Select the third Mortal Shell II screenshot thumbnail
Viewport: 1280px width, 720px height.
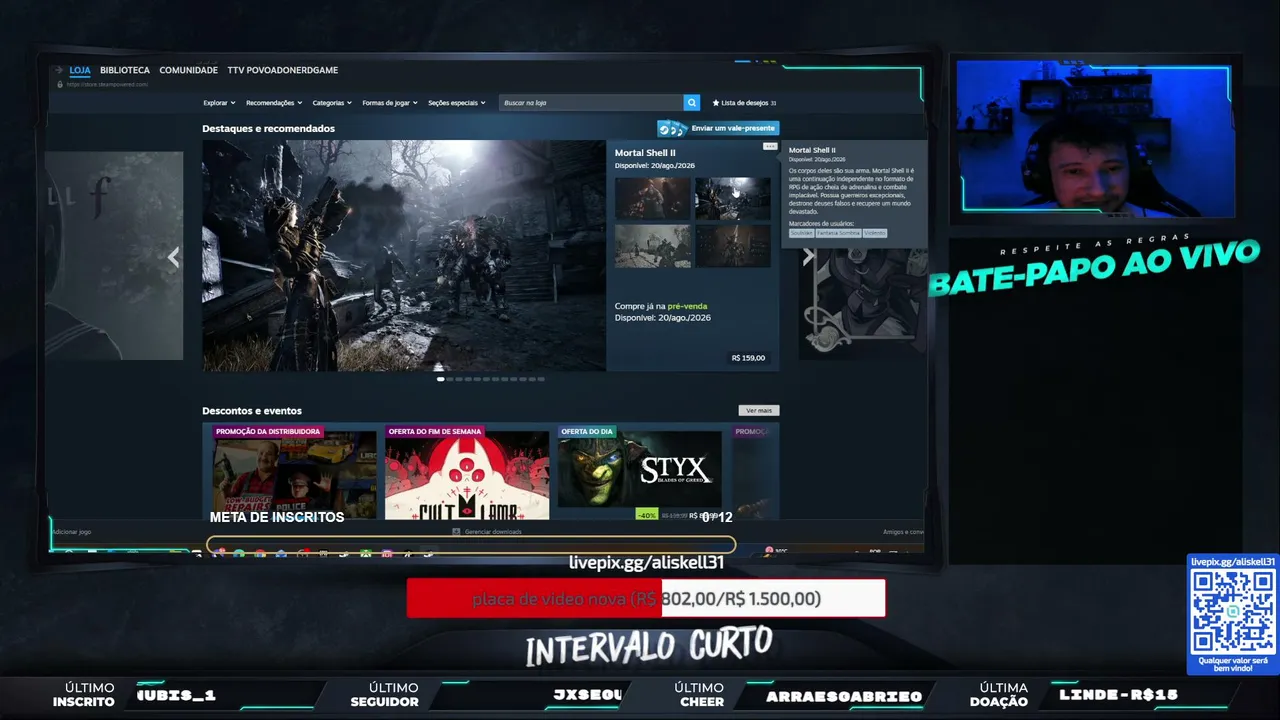click(652, 246)
